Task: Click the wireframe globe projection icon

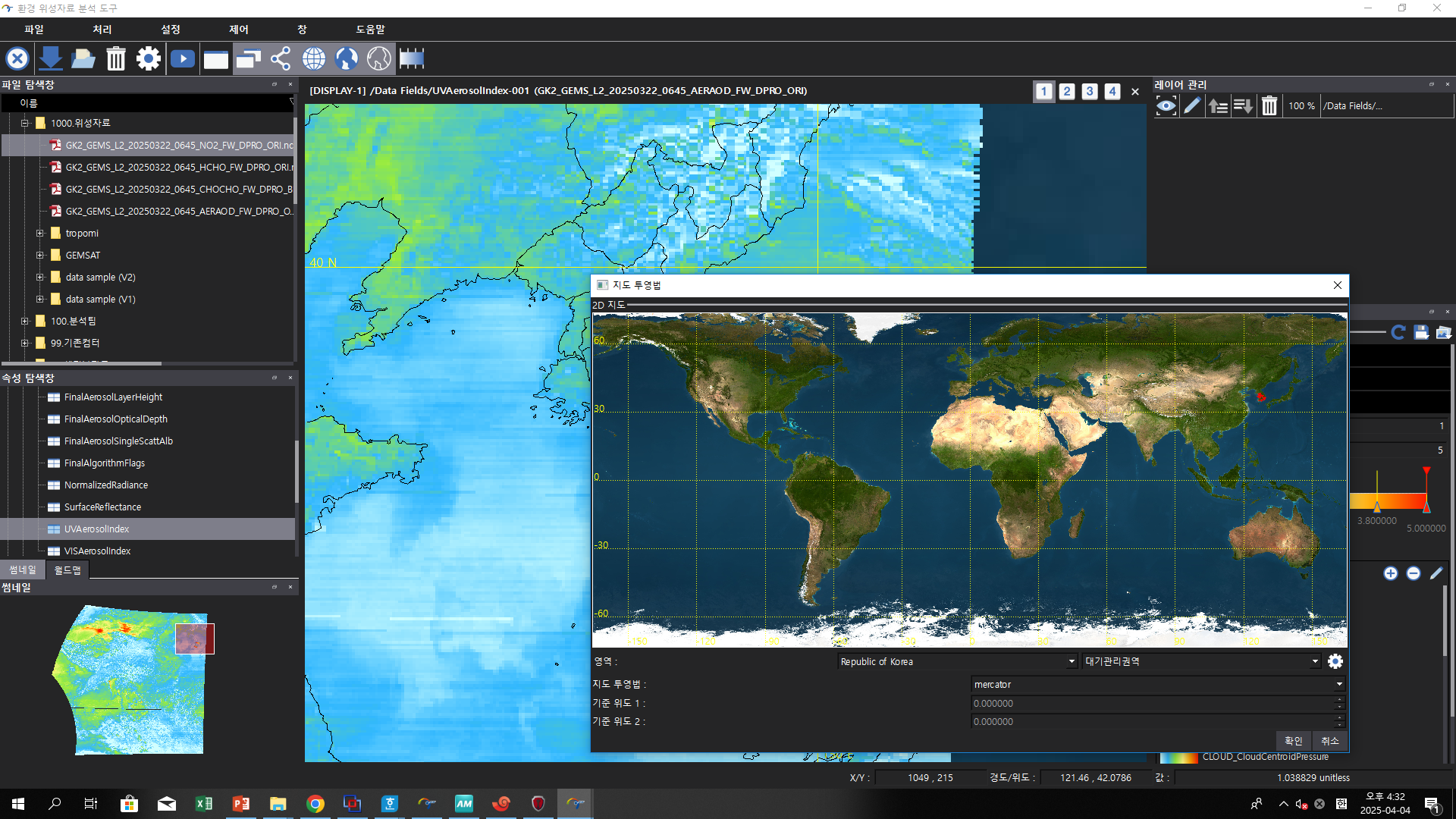Action: (x=313, y=58)
